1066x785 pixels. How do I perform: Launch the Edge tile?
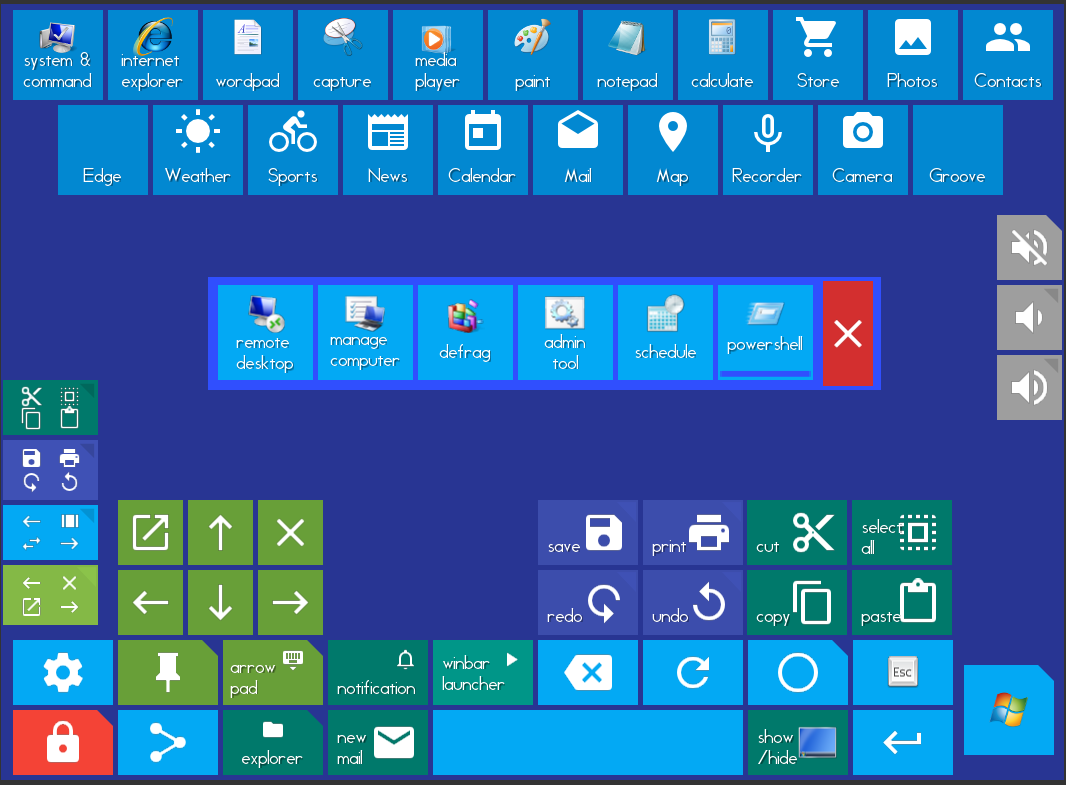(x=103, y=150)
